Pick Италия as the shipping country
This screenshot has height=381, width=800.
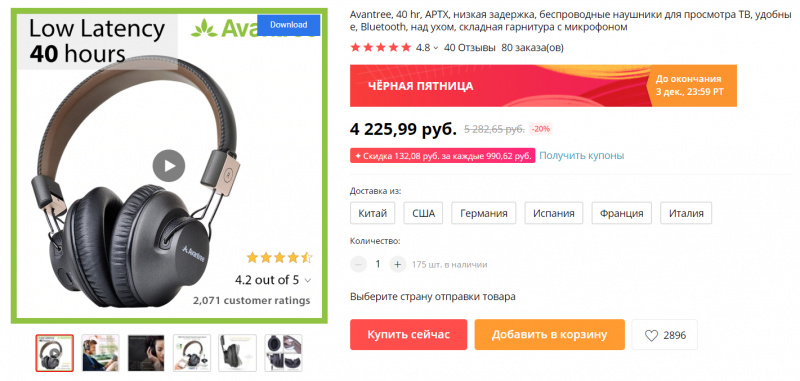click(686, 213)
